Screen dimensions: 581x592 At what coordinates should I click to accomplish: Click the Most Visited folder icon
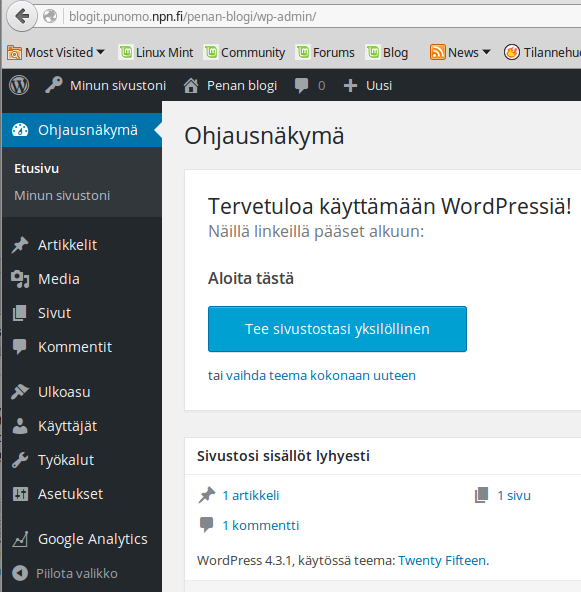point(14,52)
